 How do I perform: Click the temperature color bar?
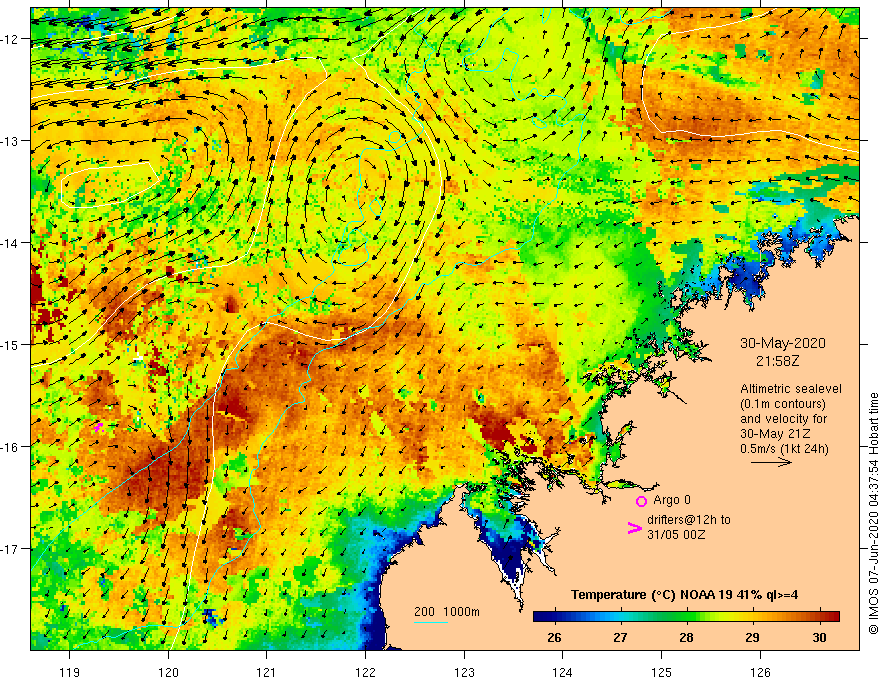[x=686, y=617]
